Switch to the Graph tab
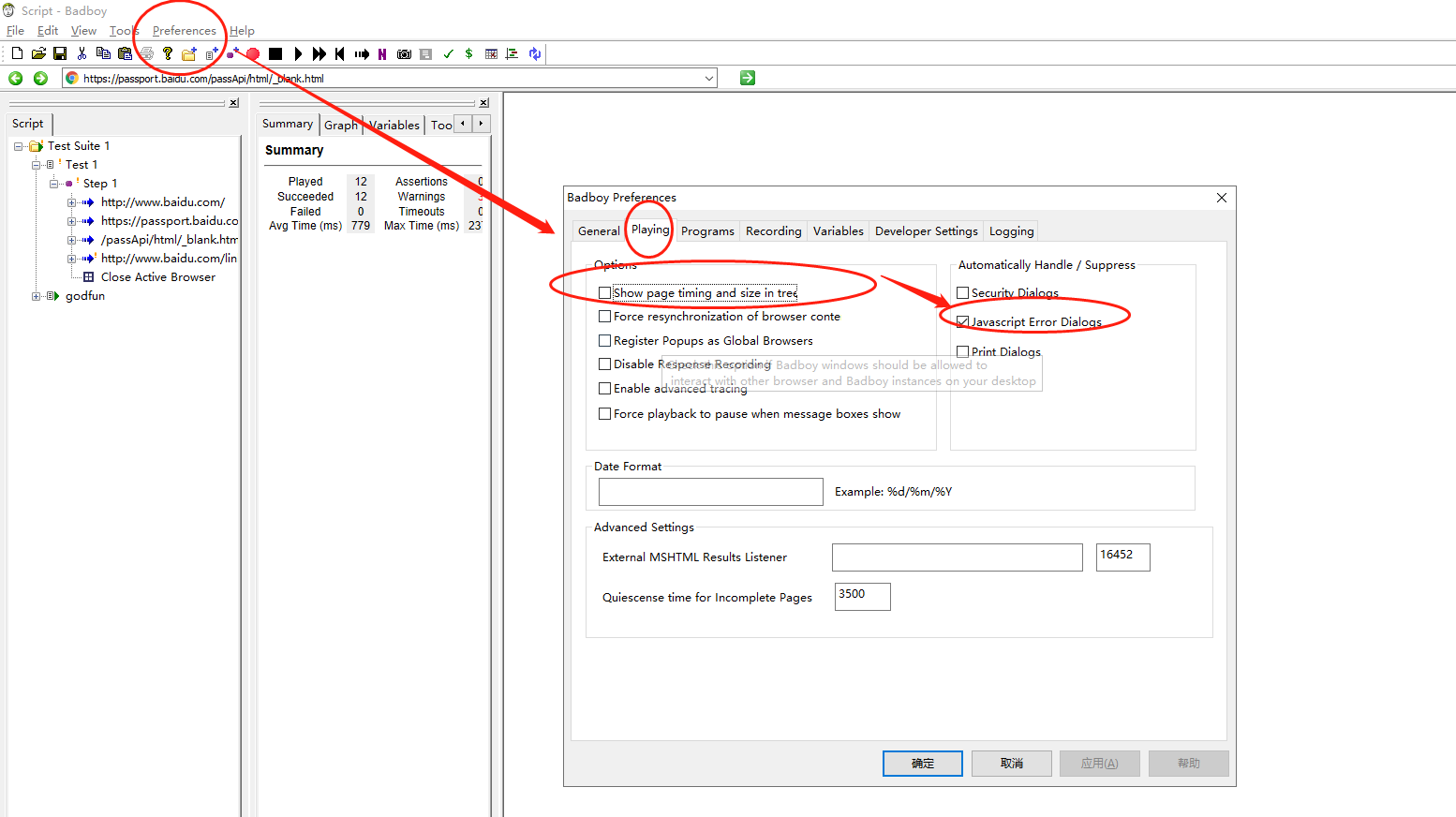The width and height of the screenshot is (1456, 817). (x=341, y=125)
